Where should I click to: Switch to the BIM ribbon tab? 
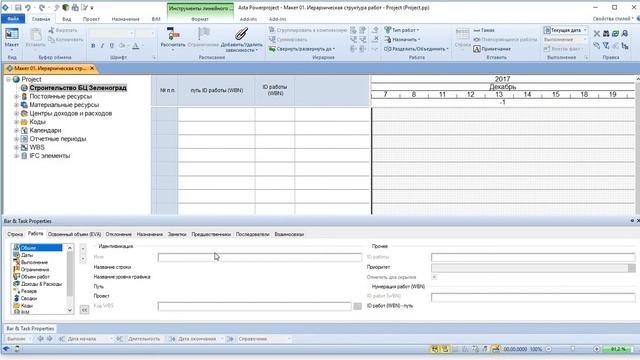(156, 19)
